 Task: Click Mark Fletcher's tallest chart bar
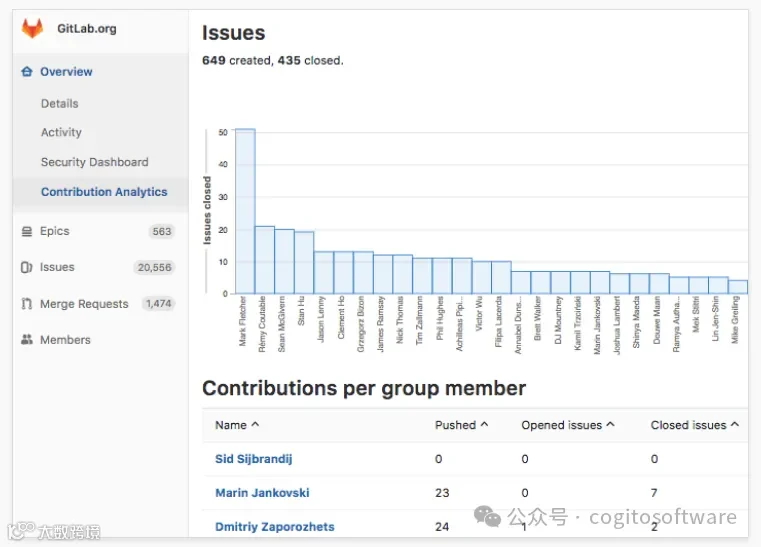(x=245, y=211)
